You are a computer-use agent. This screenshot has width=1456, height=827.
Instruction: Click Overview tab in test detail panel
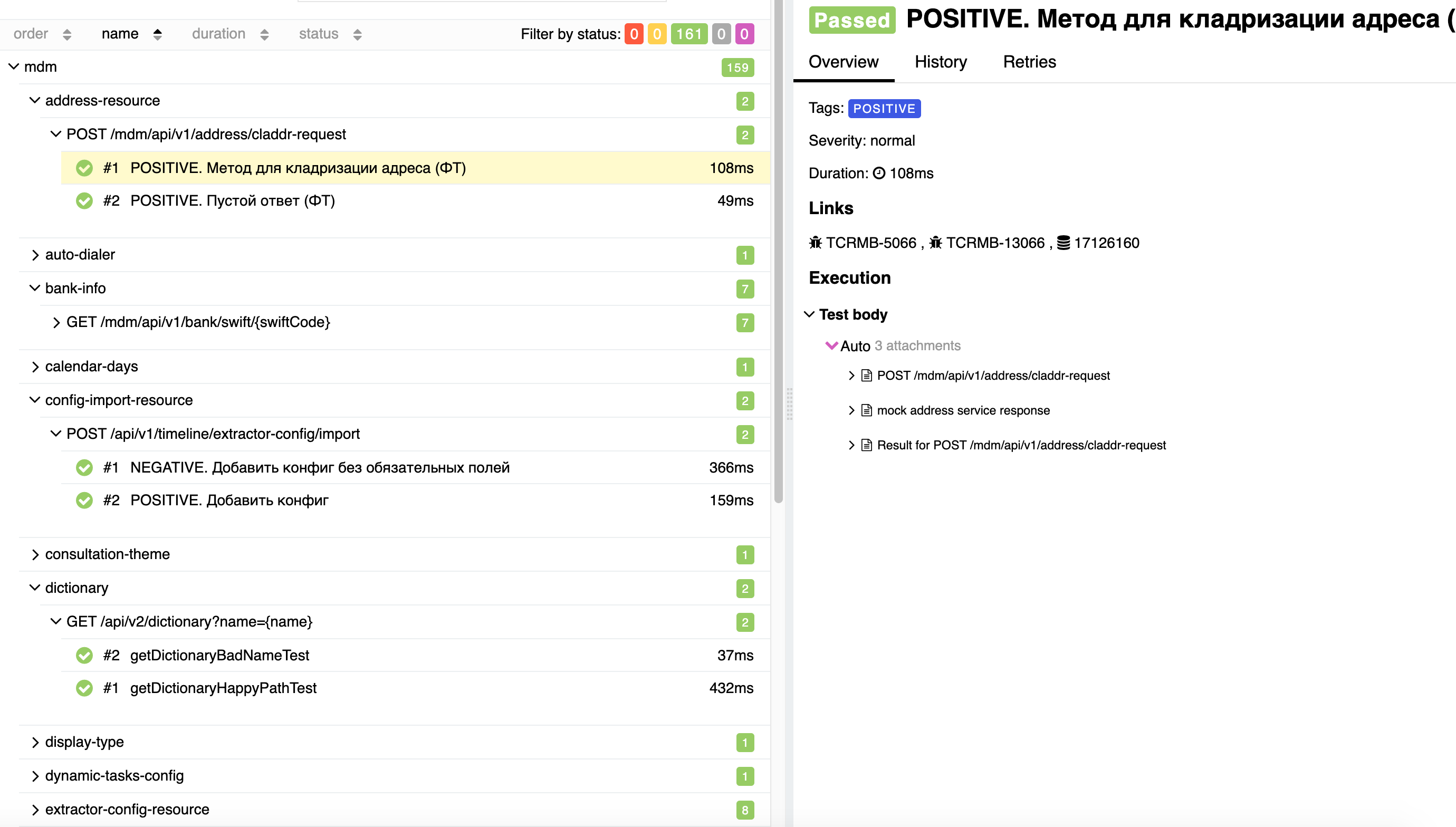pyautogui.click(x=843, y=62)
